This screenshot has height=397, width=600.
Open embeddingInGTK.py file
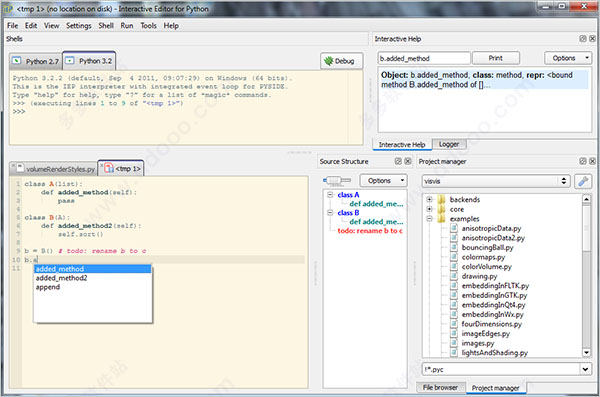[494, 296]
